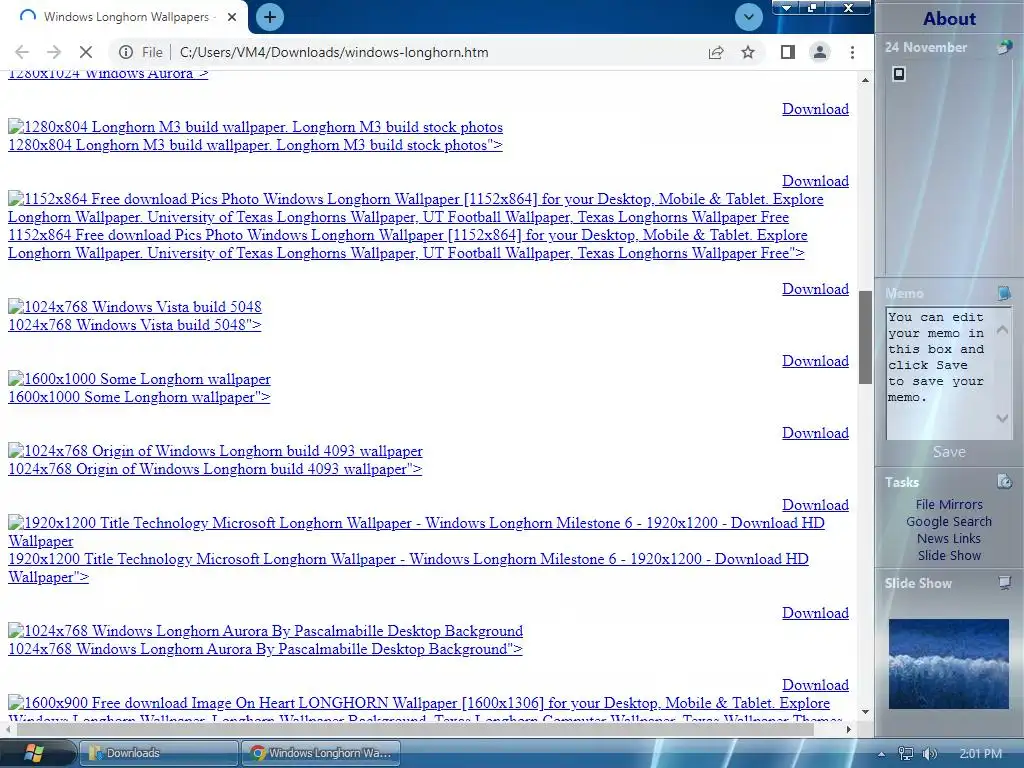The image size is (1024, 768).
Task: Click the calendar globe icon
Action: tap(1004, 46)
